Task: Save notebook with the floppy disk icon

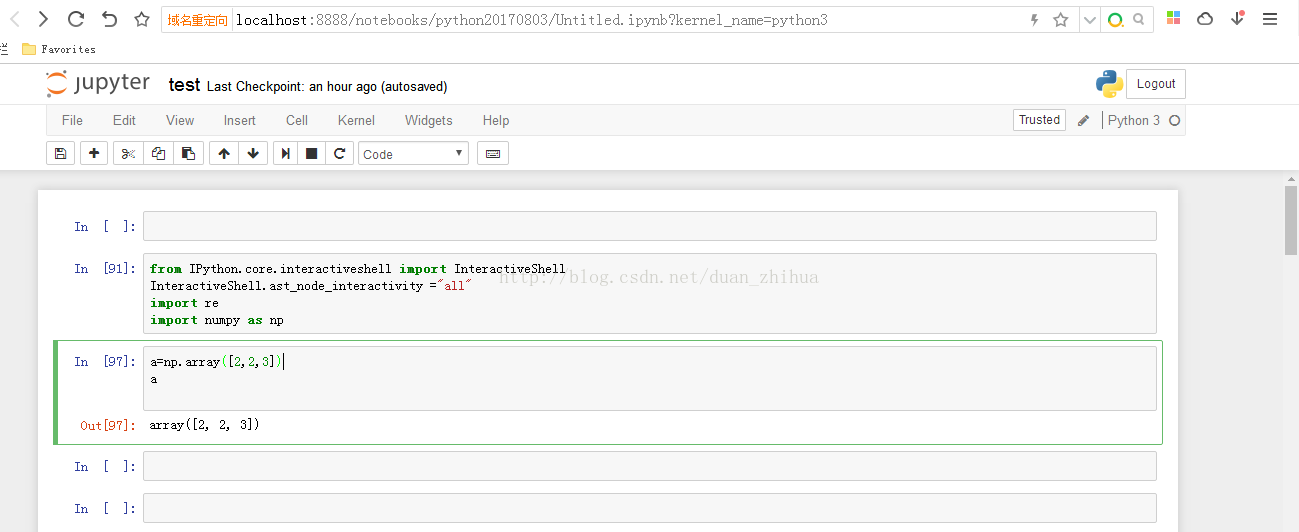Action: (60, 153)
